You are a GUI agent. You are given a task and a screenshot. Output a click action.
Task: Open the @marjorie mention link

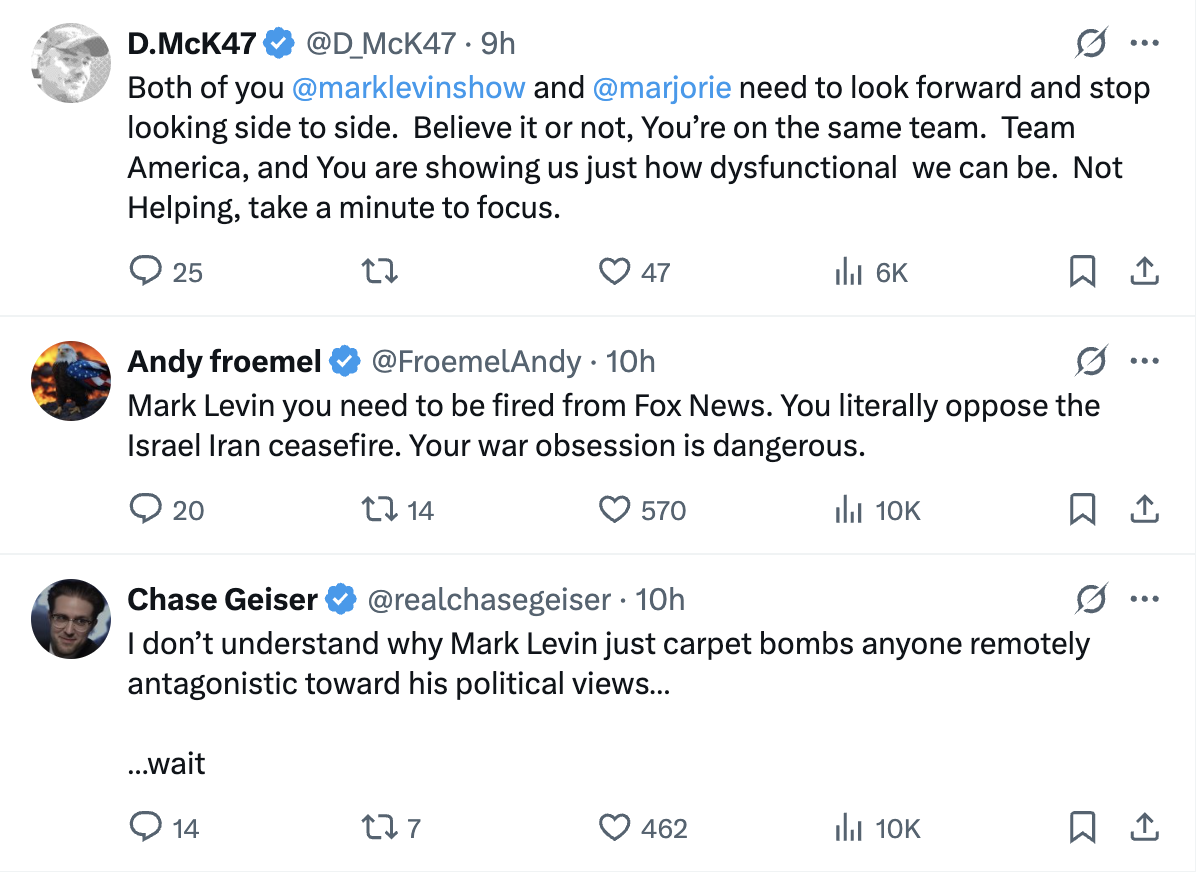pos(661,88)
